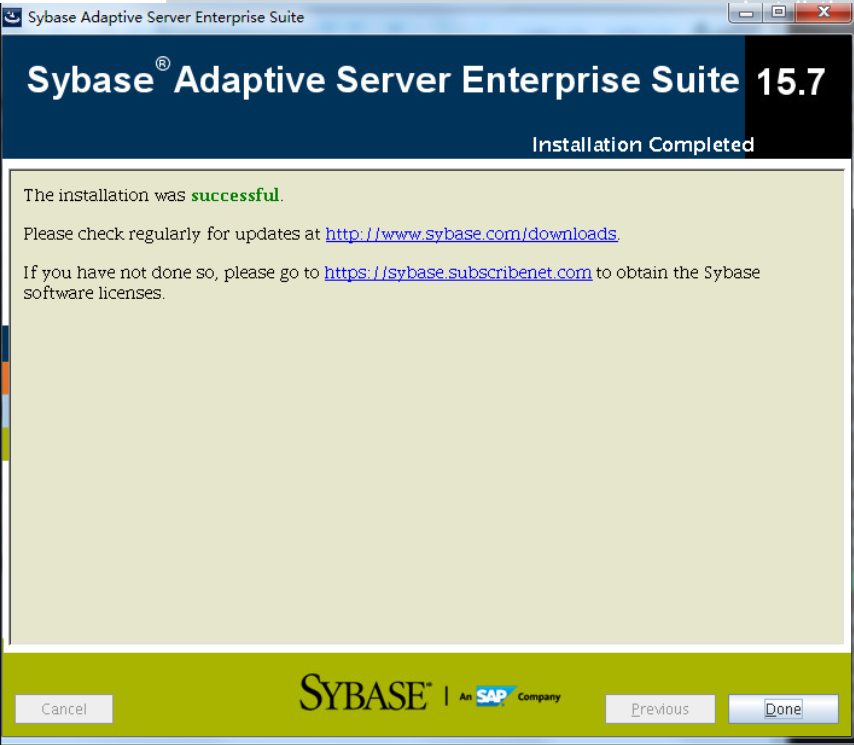Click the installer icon in title bar

pyautogui.click(x=12, y=17)
